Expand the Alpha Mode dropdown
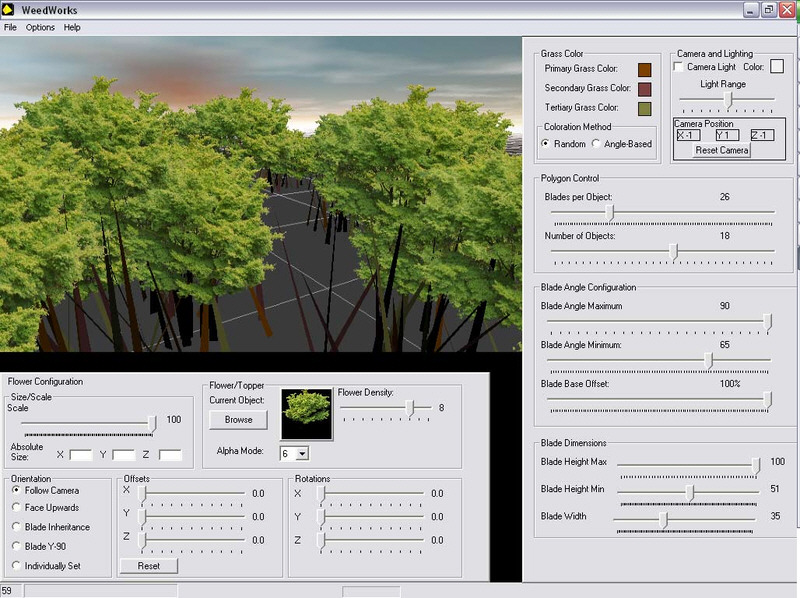The image size is (800, 598). pos(302,454)
